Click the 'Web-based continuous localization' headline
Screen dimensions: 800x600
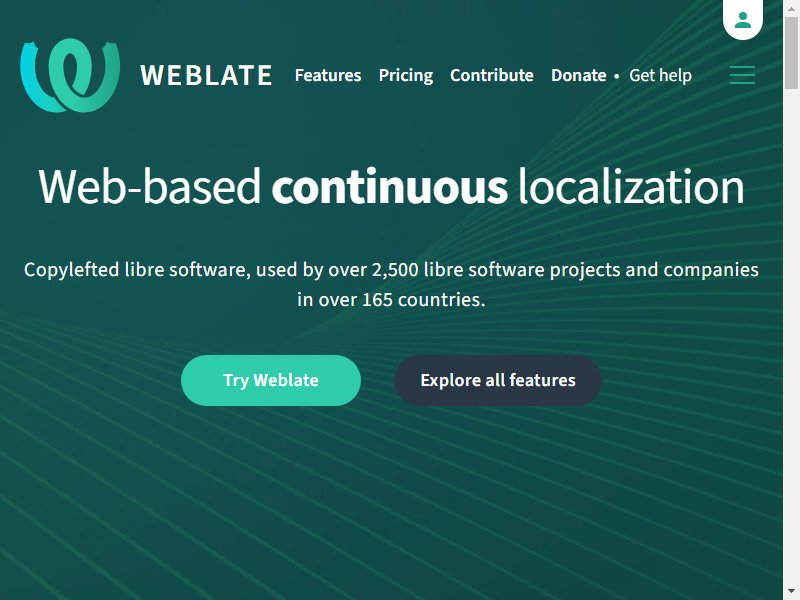(x=391, y=187)
